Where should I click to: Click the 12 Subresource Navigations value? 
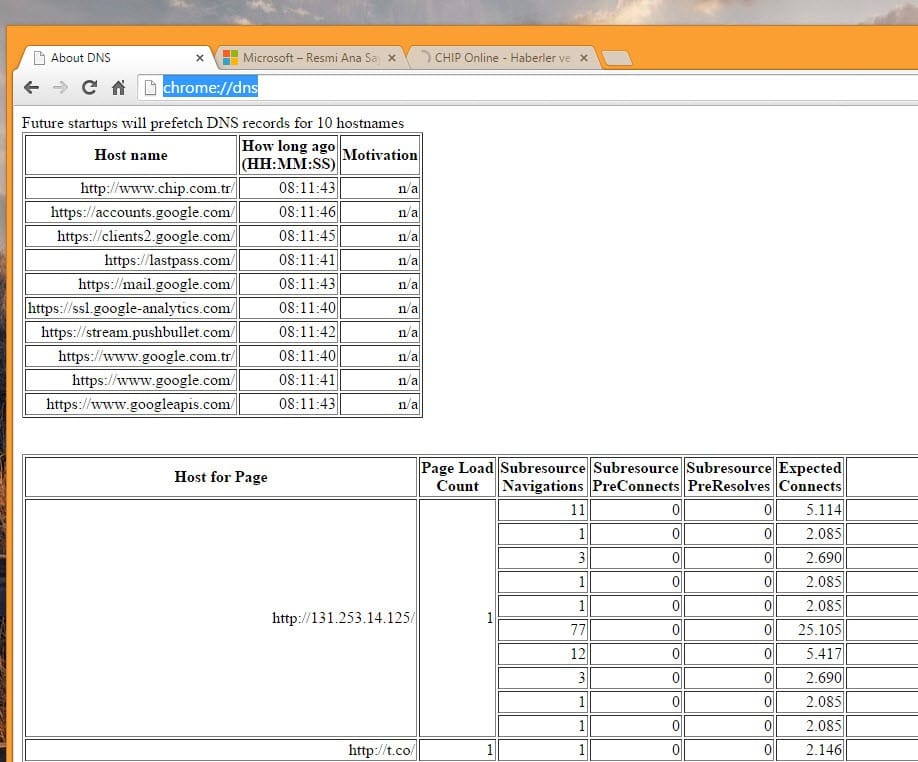coord(543,654)
